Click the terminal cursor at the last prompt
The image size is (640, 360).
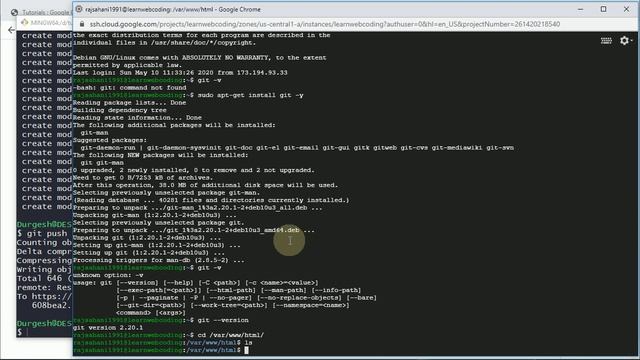pyautogui.click(x=246, y=350)
